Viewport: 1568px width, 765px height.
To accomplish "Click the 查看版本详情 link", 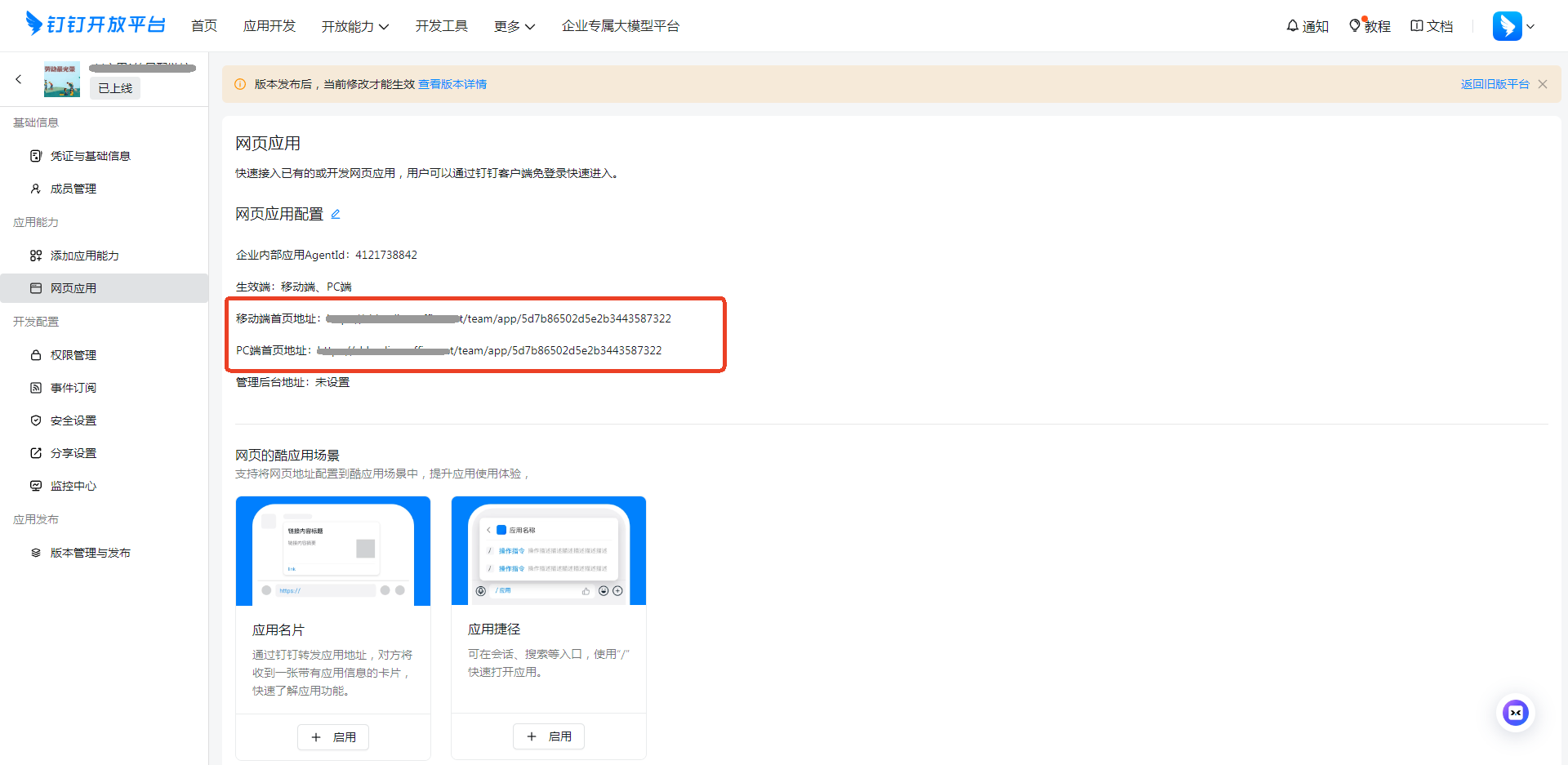I will click(452, 84).
